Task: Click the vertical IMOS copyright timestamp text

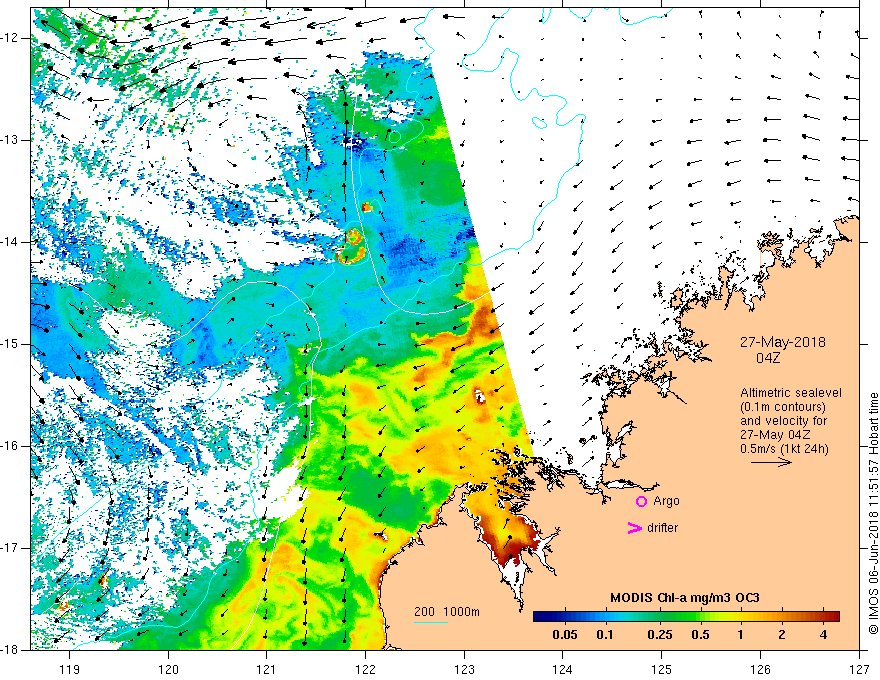Action: click(x=873, y=513)
